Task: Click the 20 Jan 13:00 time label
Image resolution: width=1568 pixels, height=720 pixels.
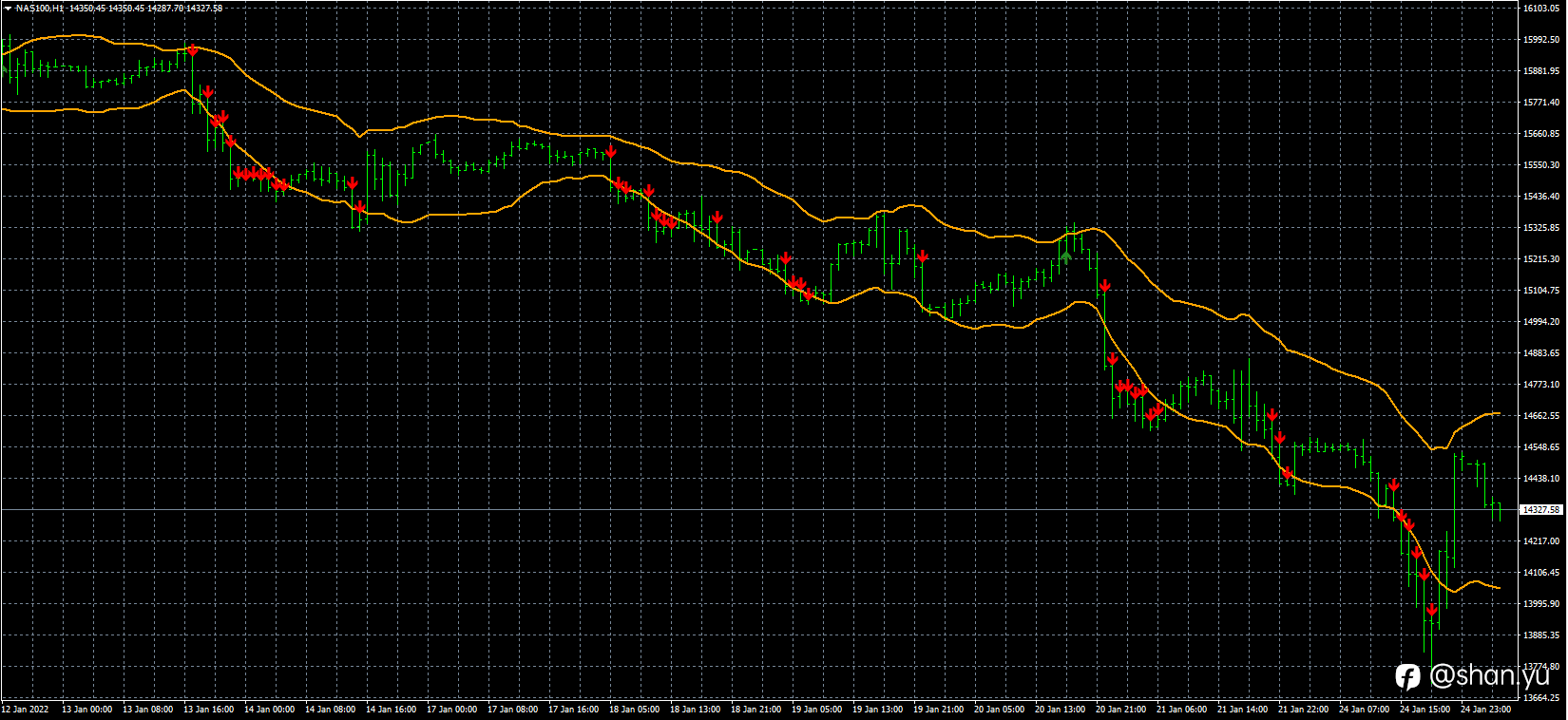Action: click(x=1060, y=709)
